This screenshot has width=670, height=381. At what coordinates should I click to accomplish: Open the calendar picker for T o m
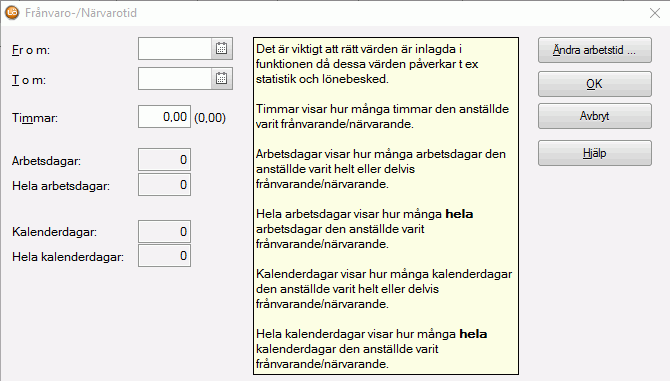tap(221, 79)
